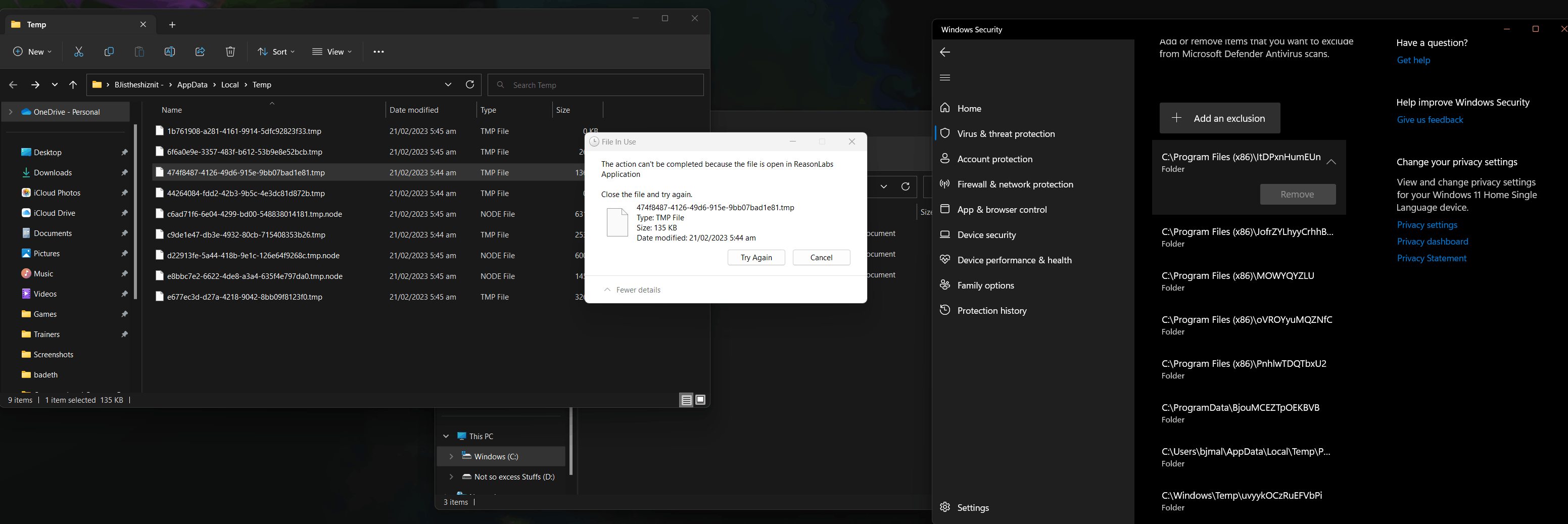
Task: Click Get help link
Action: [1413, 60]
